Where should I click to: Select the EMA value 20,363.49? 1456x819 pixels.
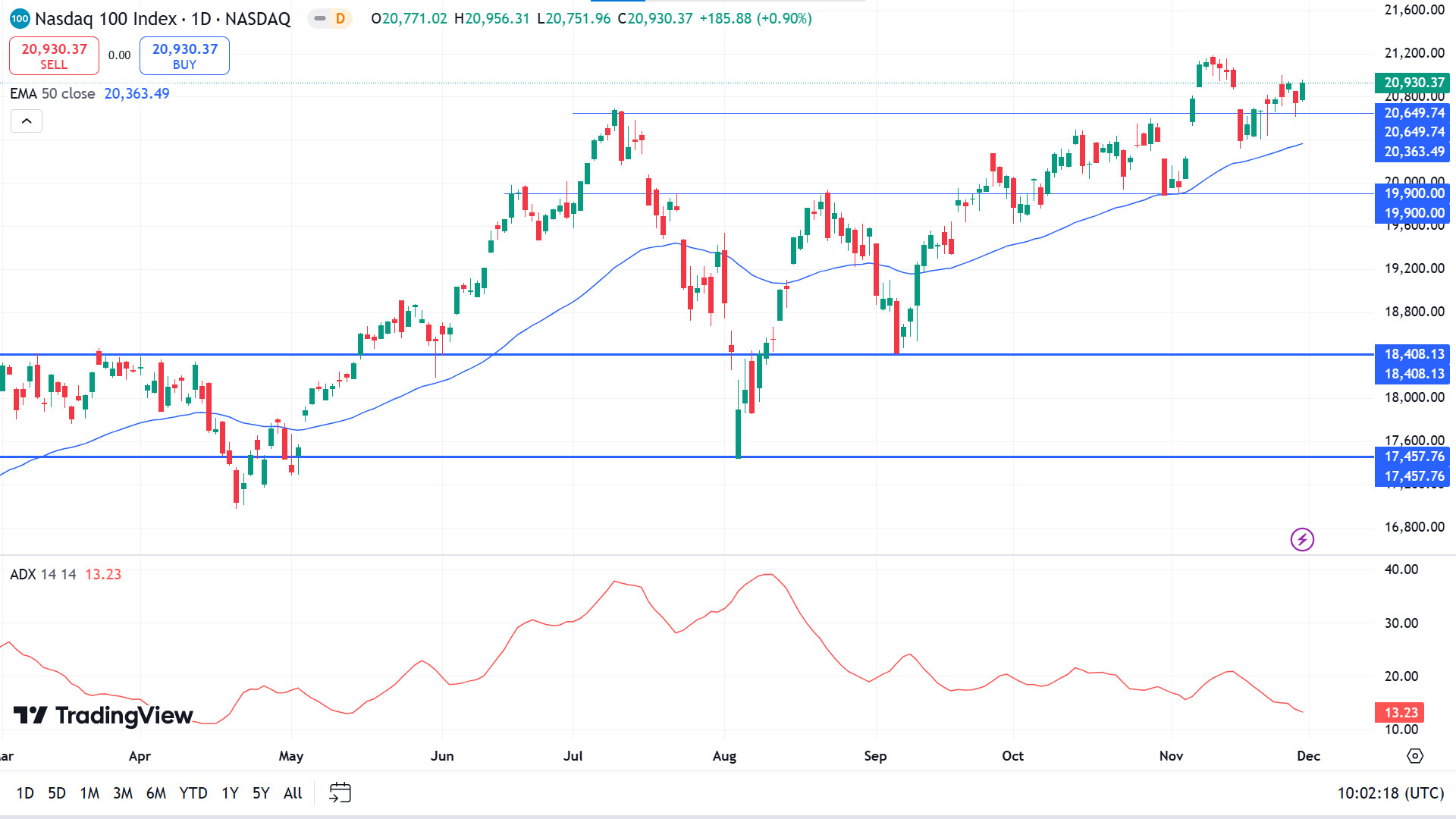coord(136,93)
